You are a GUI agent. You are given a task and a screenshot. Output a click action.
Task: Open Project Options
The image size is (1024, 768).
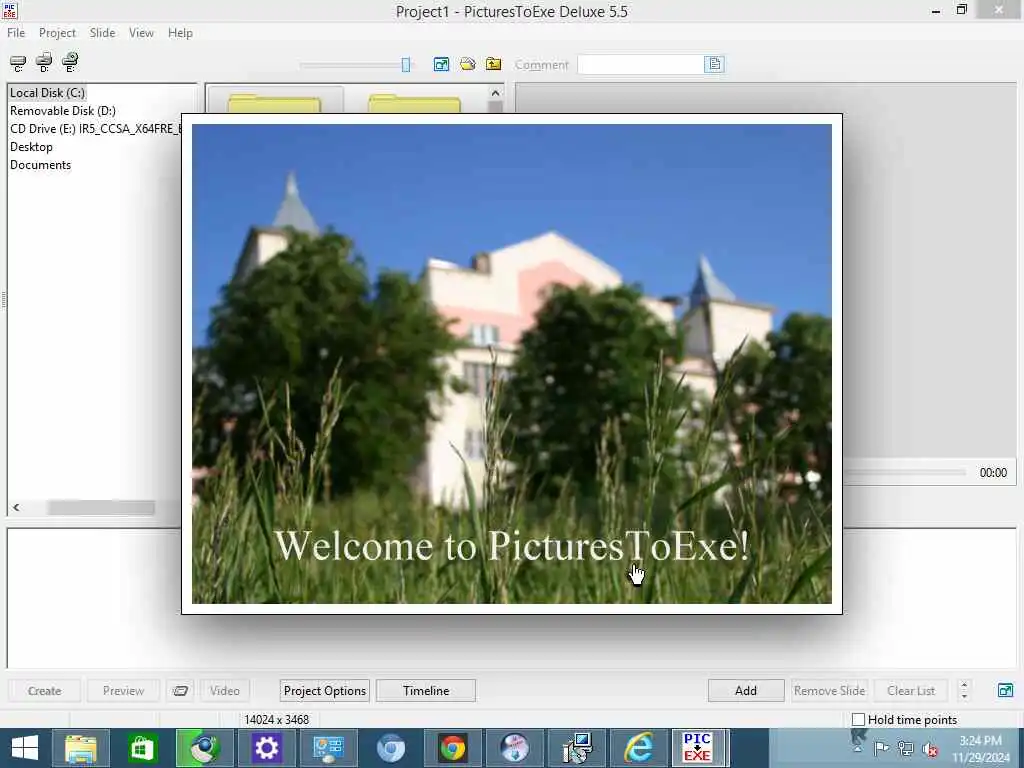[x=325, y=690]
